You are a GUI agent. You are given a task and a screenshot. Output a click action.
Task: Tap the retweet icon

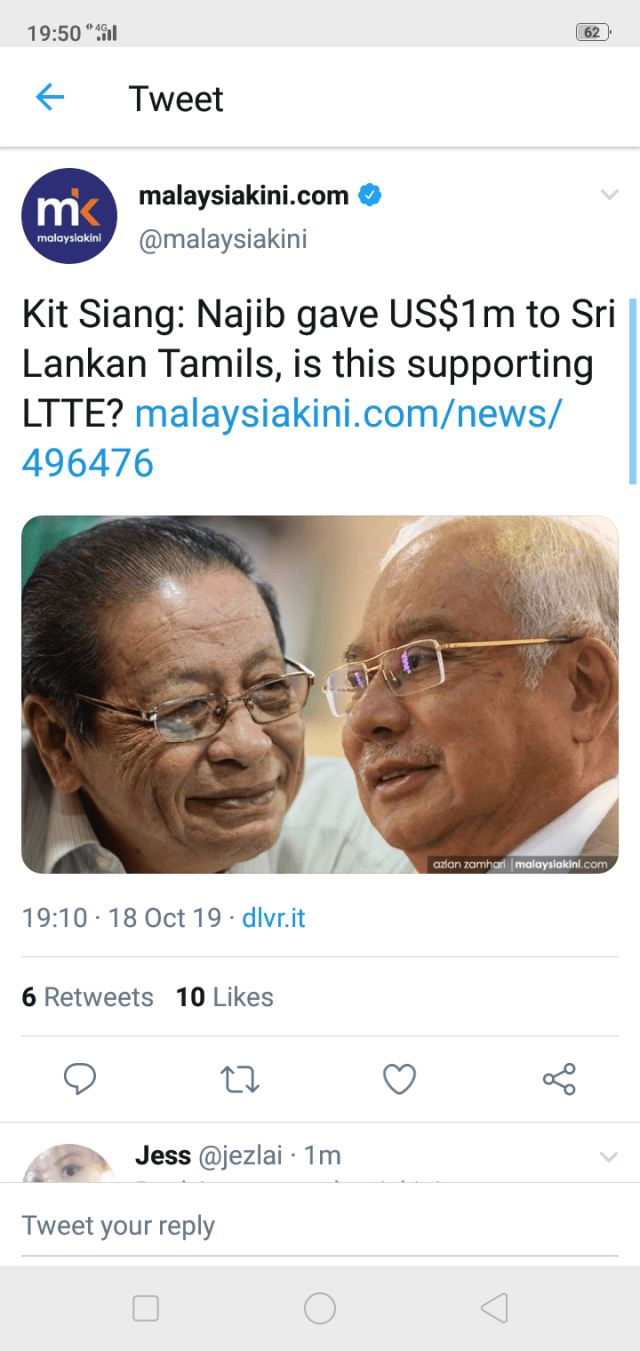click(239, 1079)
